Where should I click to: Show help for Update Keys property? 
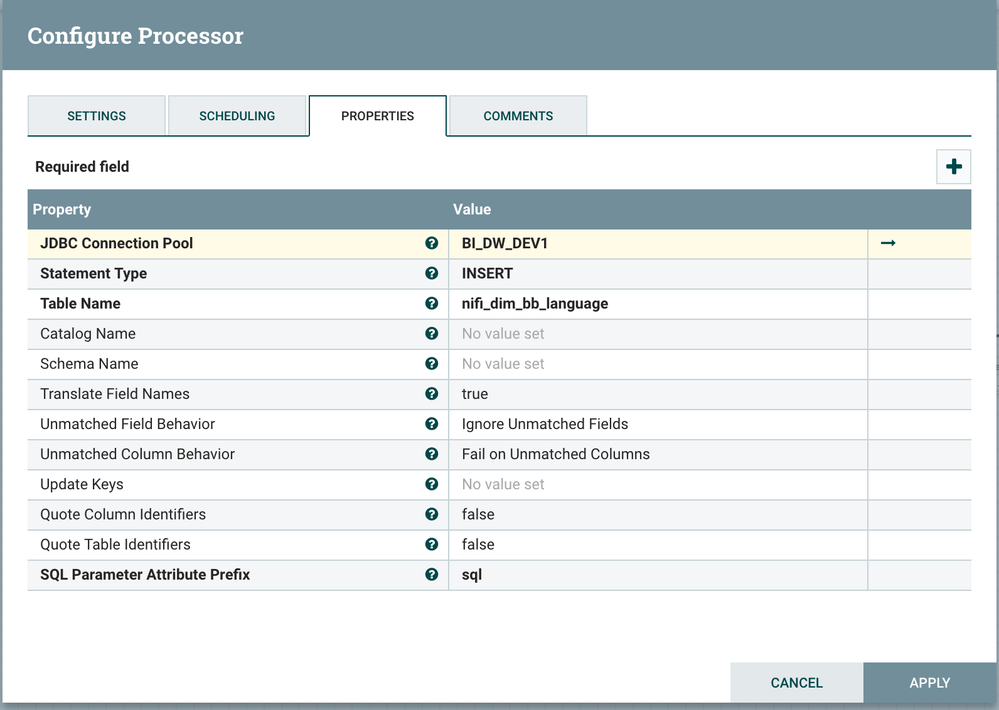pos(431,484)
